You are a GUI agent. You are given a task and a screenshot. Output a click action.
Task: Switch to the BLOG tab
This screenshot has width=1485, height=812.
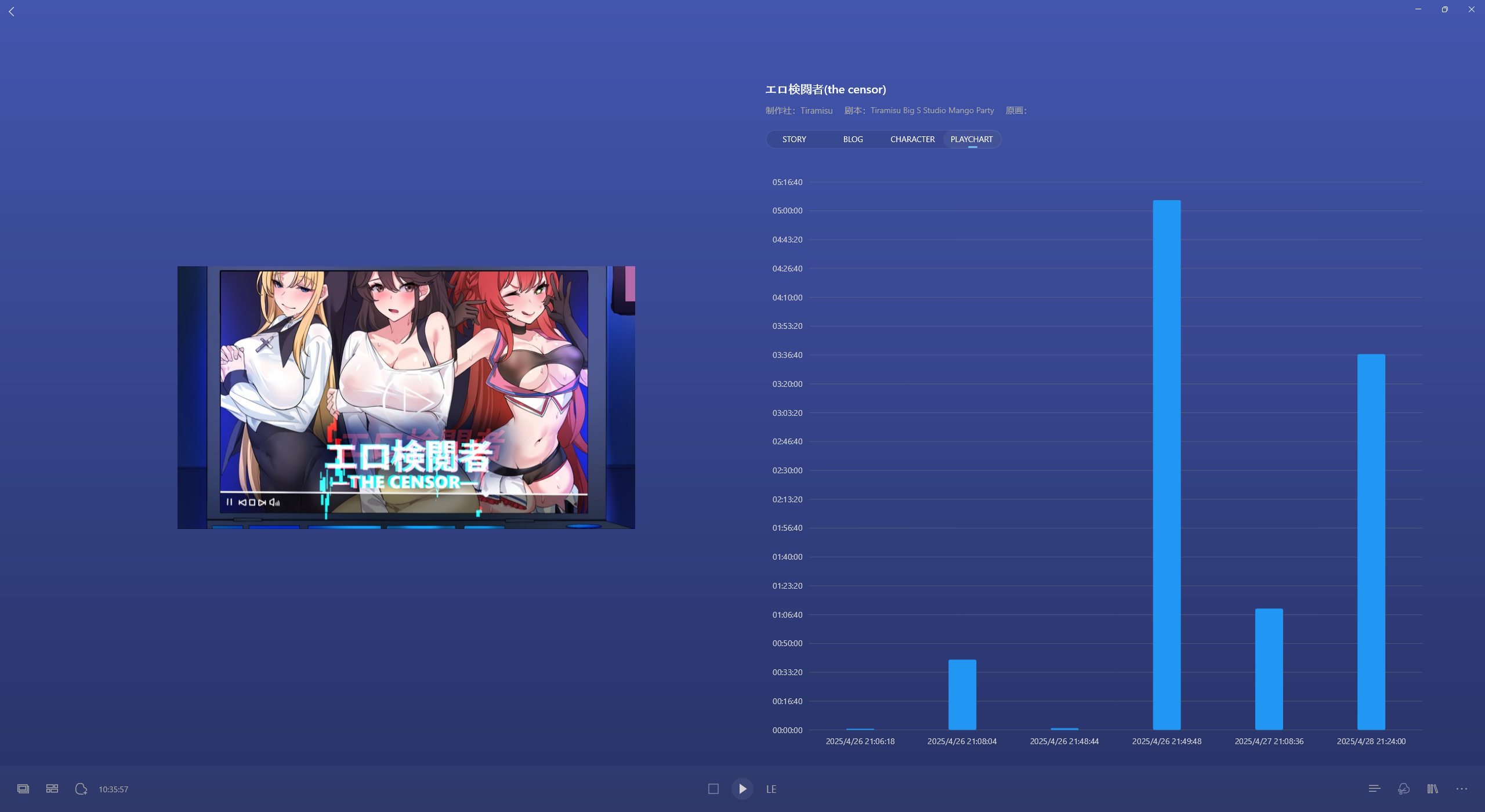click(853, 139)
